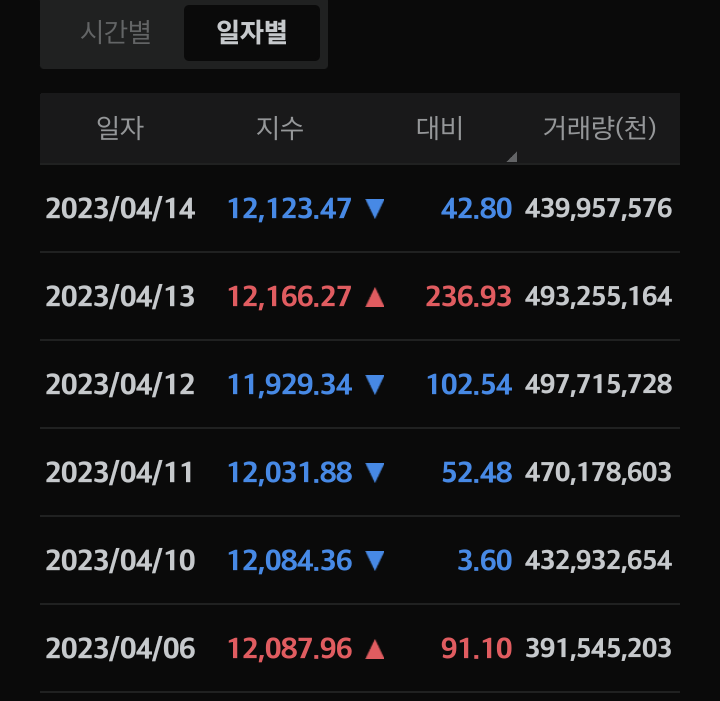Click the up arrow beside 12,166.27
The image size is (720, 701).
(375, 297)
